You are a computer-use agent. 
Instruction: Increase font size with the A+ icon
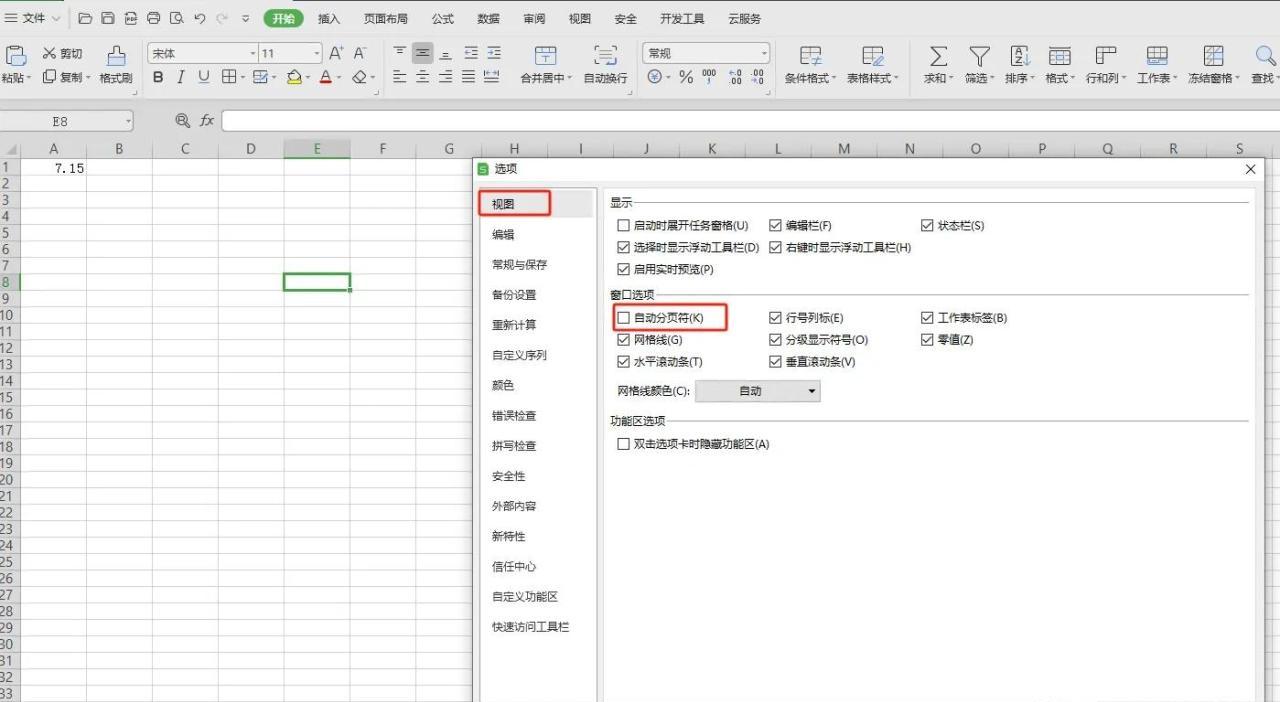point(336,53)
